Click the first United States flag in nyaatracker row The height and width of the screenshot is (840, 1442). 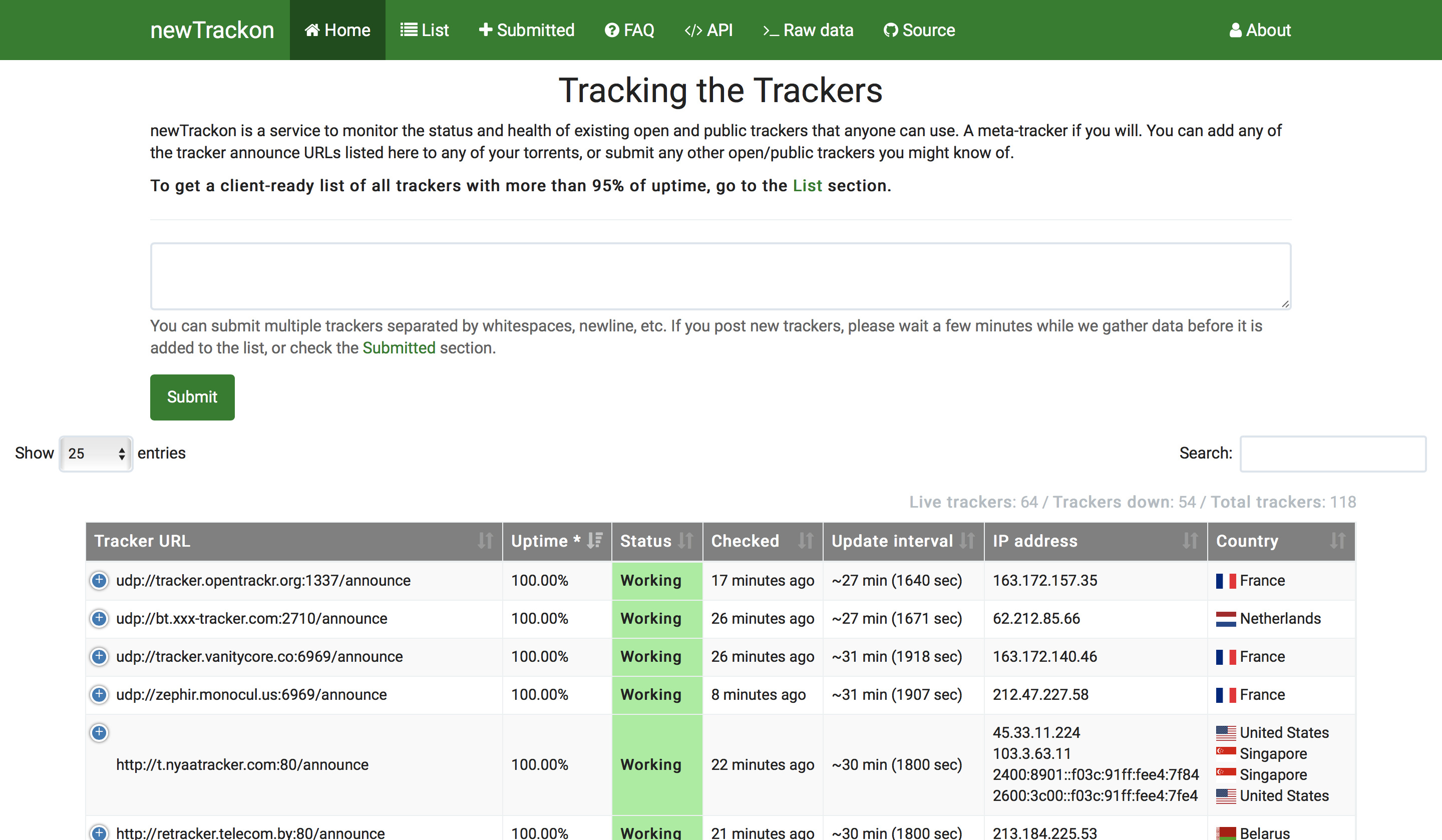click(x=1226, y=732)
